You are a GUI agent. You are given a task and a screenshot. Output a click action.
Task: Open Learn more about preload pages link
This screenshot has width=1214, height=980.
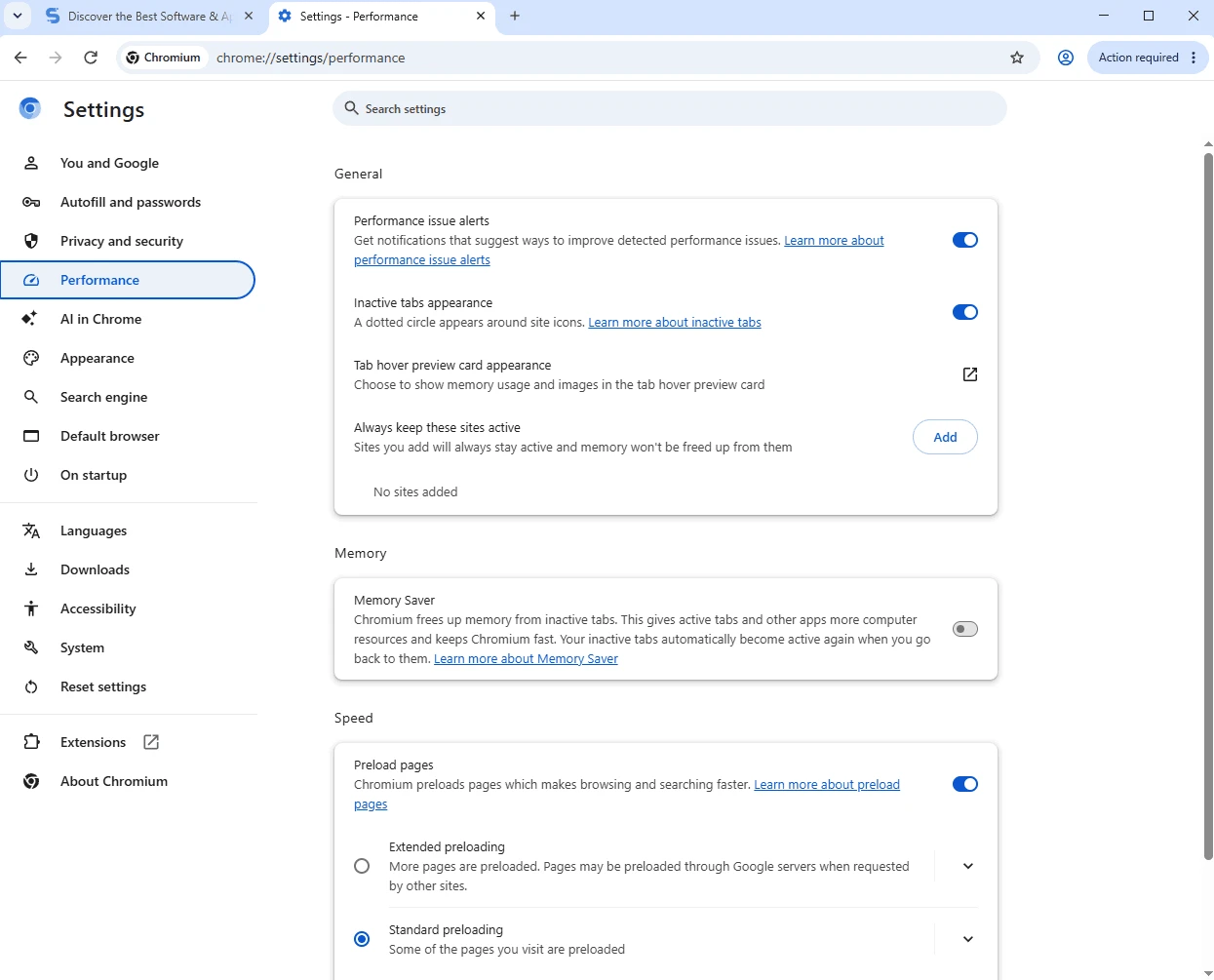(x=827, y=785)
